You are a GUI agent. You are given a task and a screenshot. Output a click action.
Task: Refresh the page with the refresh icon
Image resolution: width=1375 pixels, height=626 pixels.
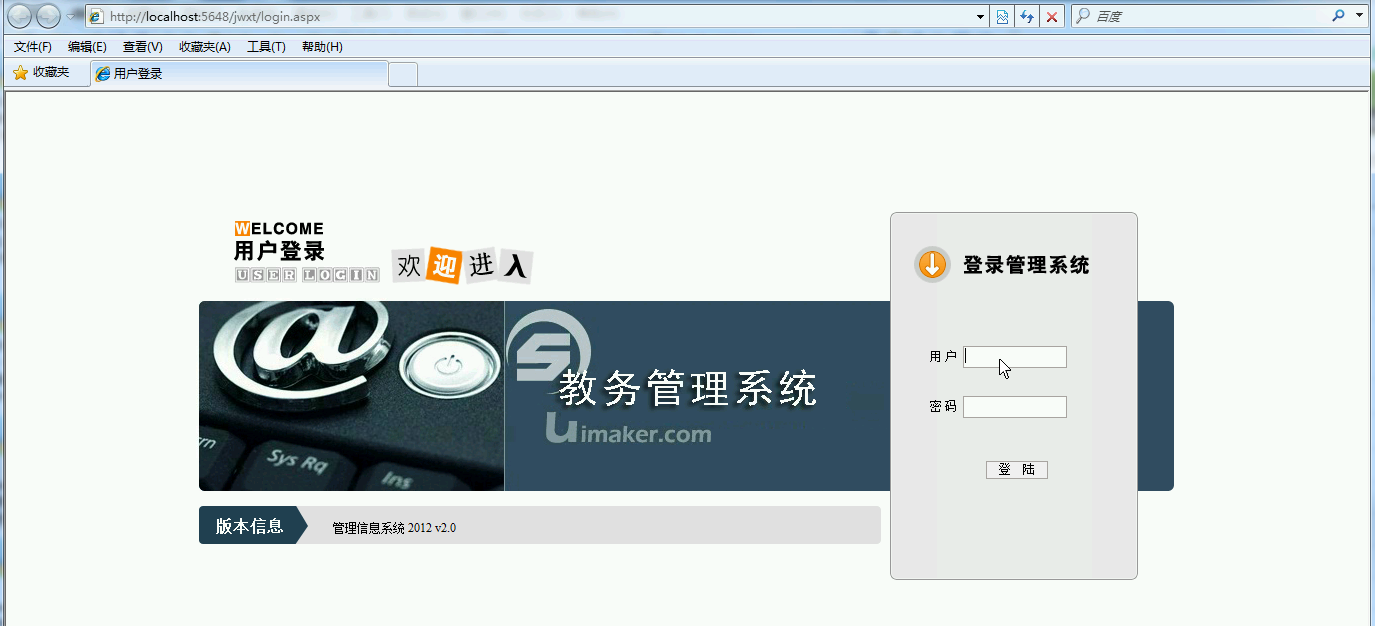[x=1027, y=17]
